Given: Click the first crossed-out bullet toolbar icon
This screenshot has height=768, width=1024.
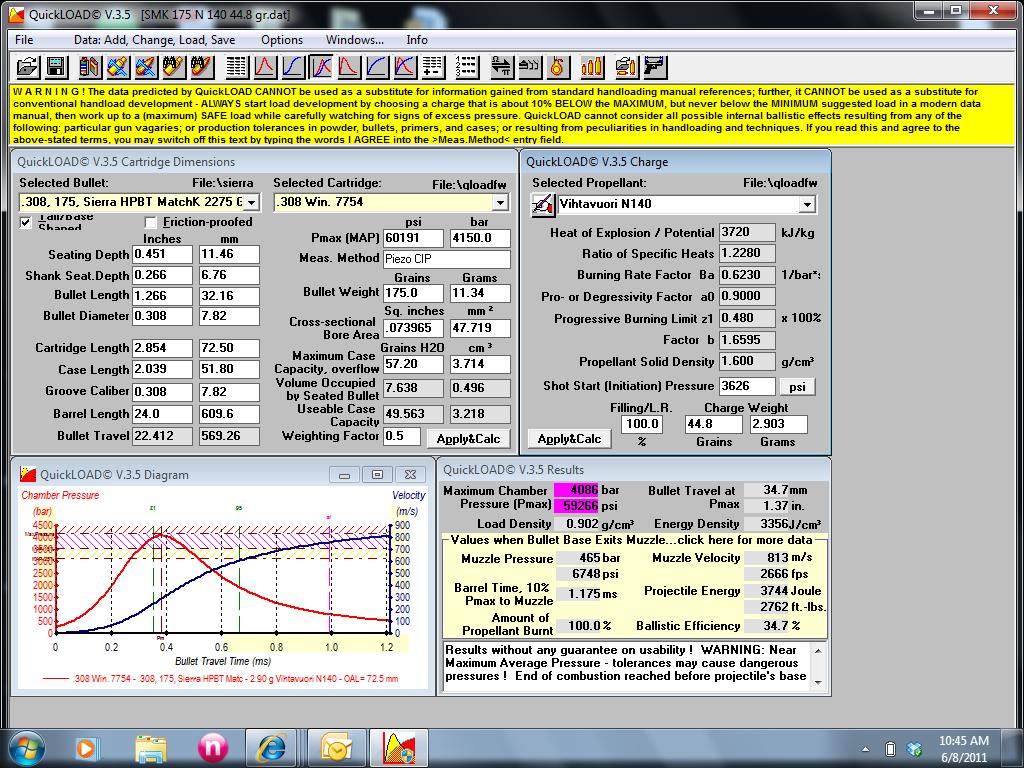Looking at the screenshot, I should pos(118,67).
